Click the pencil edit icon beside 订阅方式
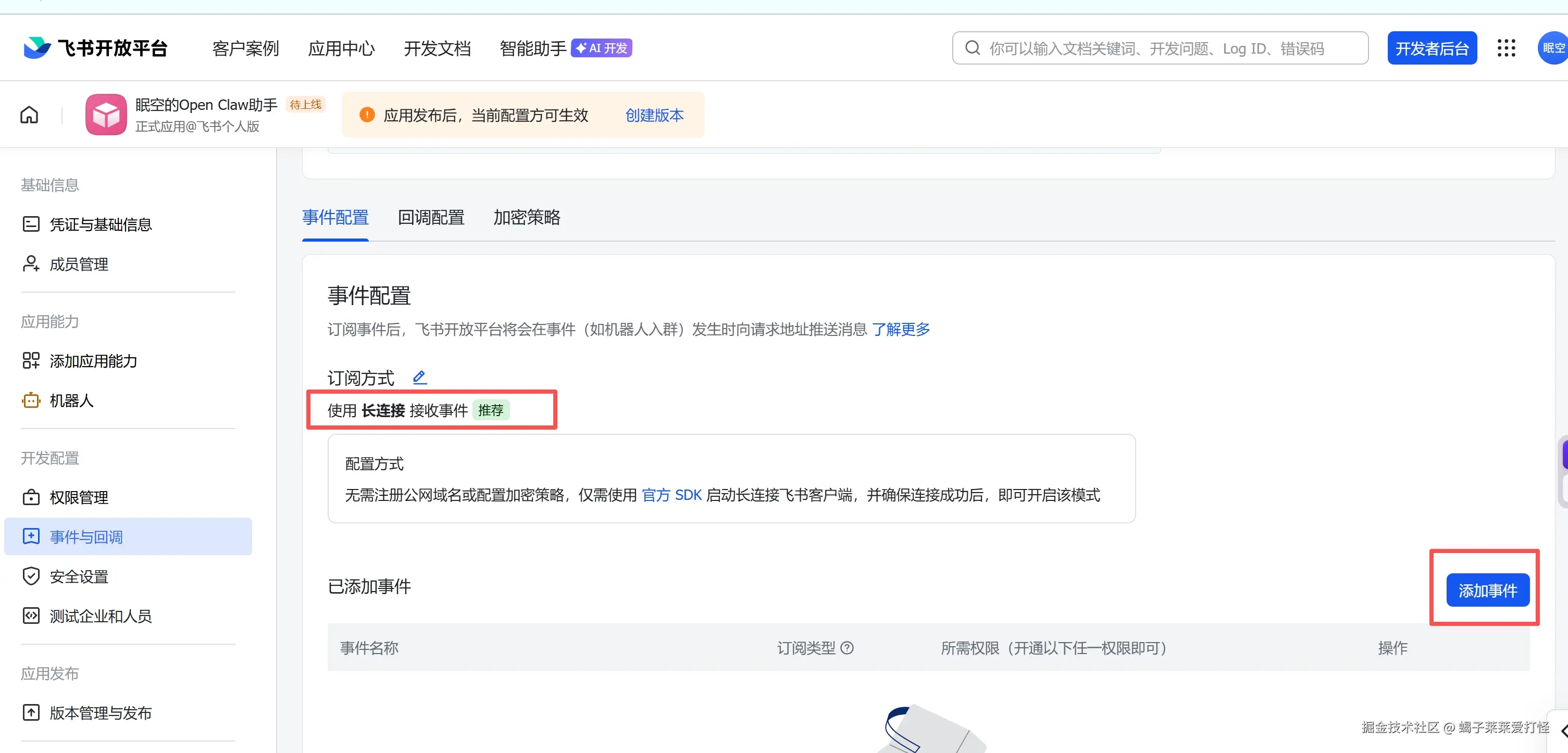The height and width of the screenshot is (753, 1568). pyautogui.click(x=419, y=377)
